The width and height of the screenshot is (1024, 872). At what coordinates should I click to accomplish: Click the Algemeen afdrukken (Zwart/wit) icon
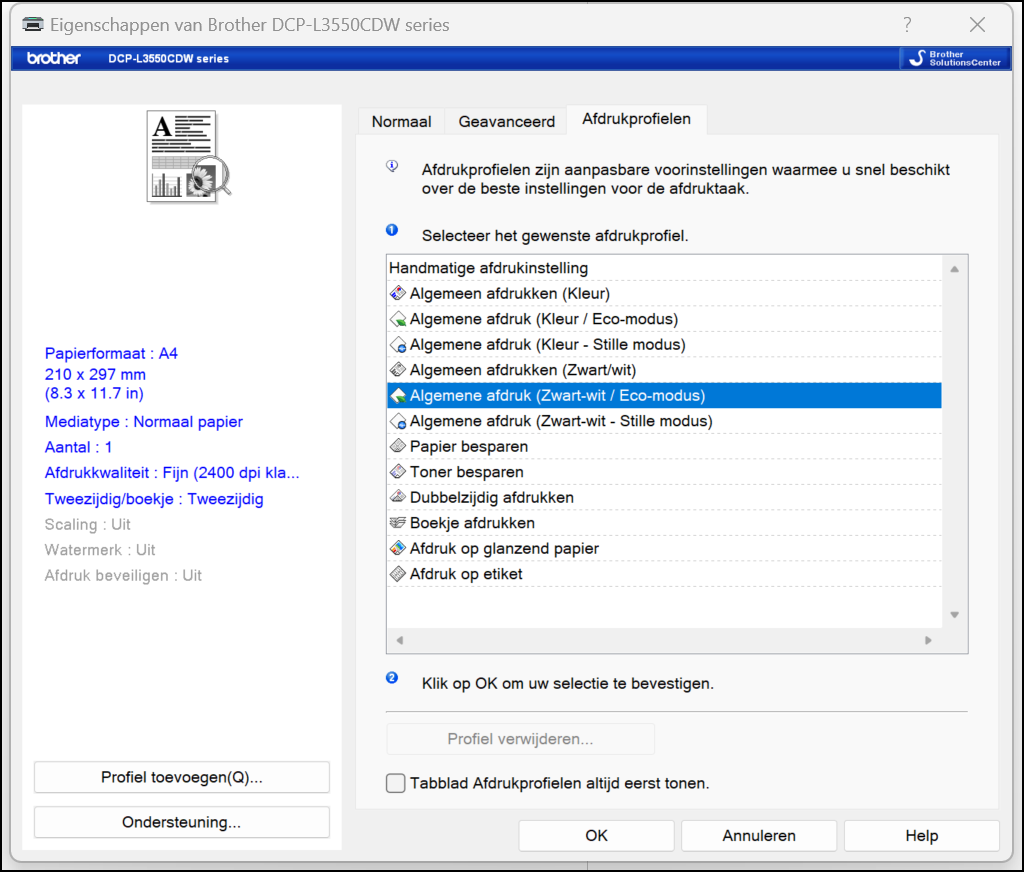(398, 370)
